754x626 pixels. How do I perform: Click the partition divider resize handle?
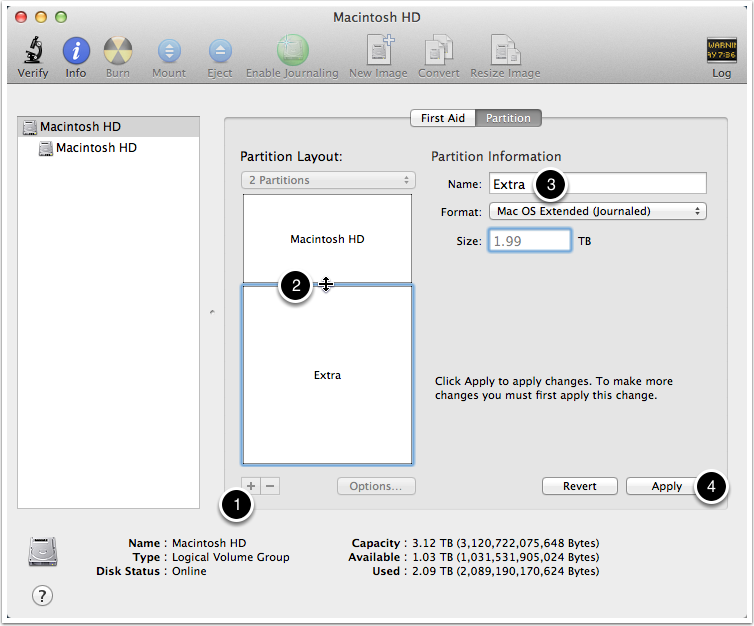pos(326,284)
